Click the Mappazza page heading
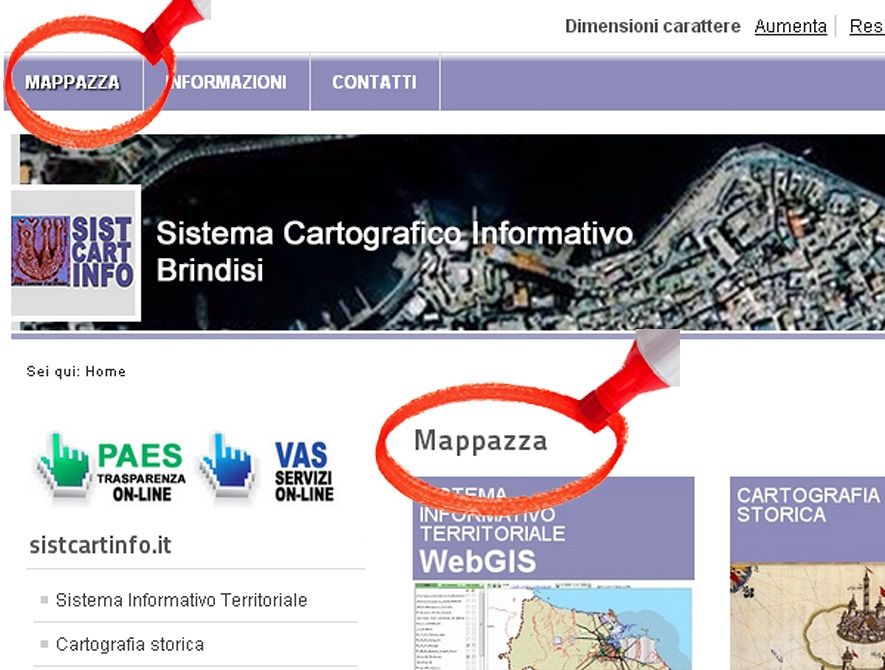Screen dimensions: 885x670 (480, 441)
